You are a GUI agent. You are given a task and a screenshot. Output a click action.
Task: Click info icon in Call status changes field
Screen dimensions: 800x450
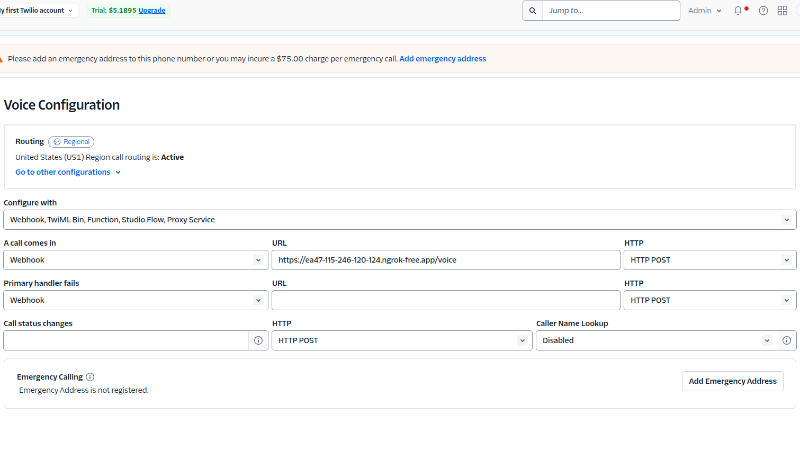(x=258, y=340)
